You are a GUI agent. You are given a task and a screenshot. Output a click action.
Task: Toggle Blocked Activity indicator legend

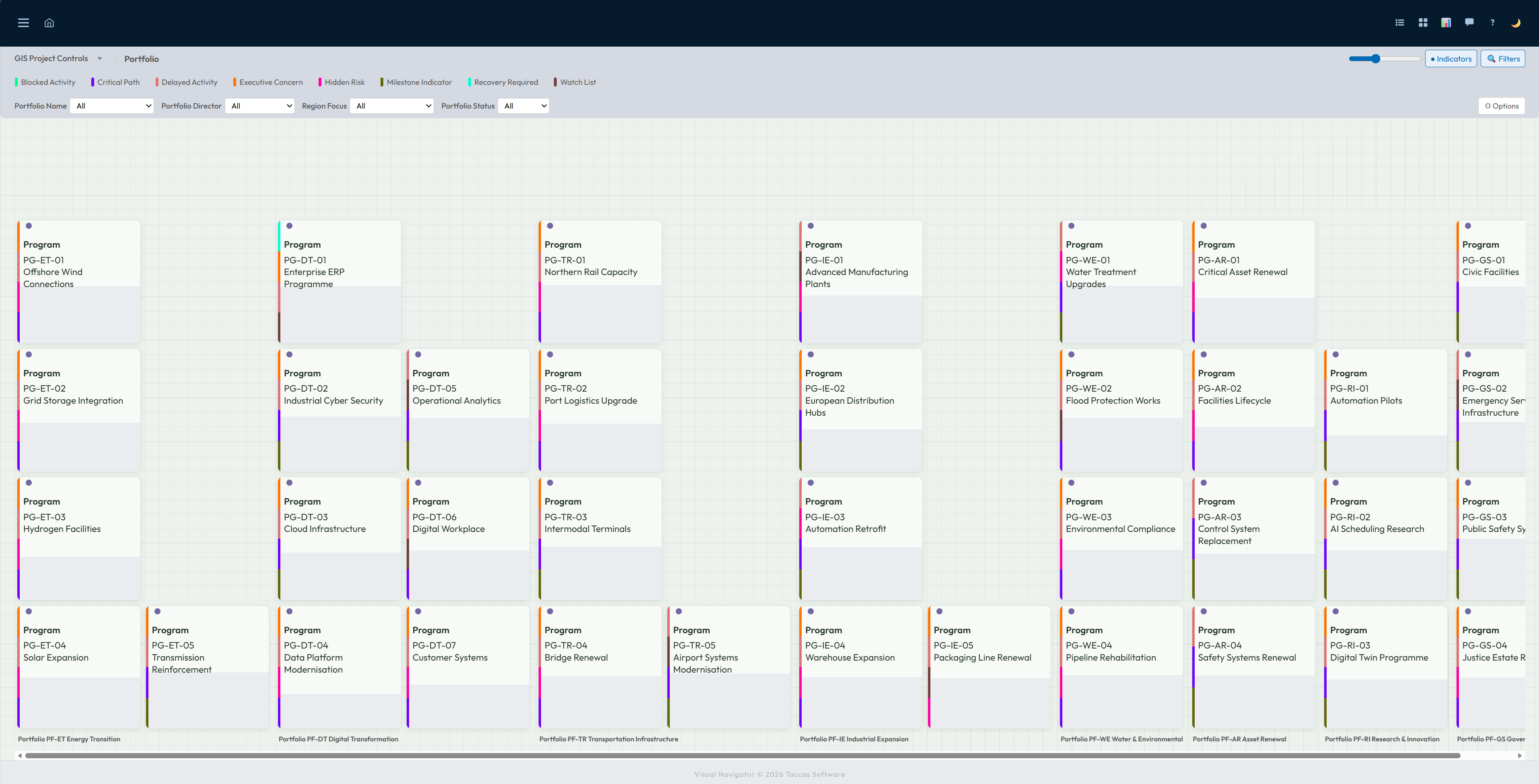click(45, 82)
